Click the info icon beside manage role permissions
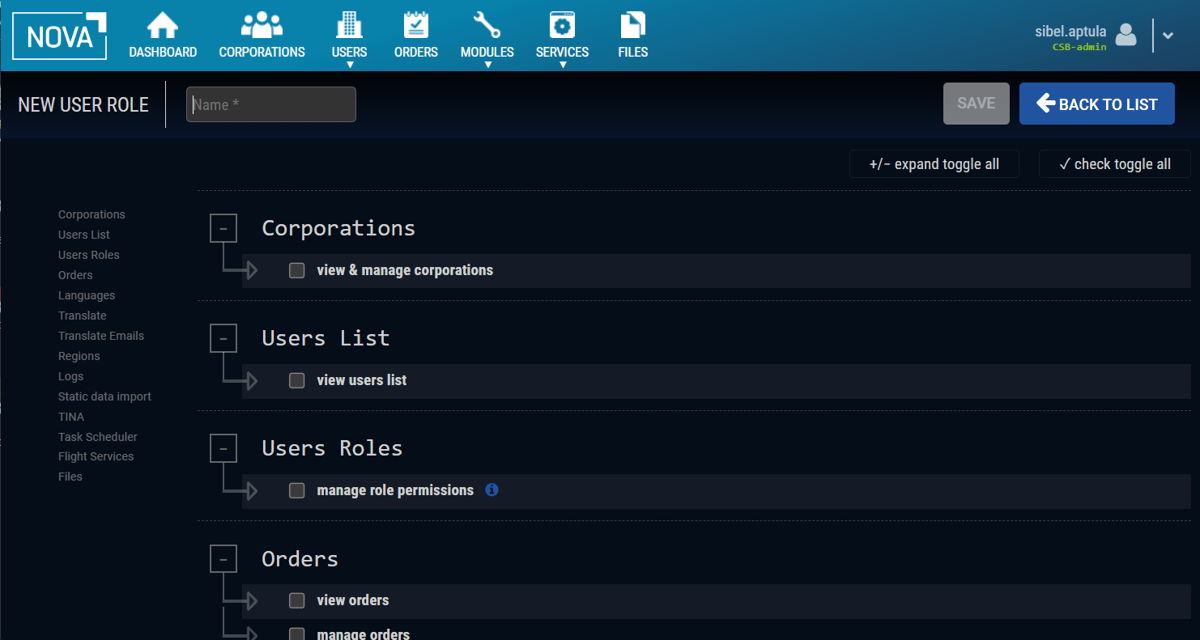 (x=491, y=490)
